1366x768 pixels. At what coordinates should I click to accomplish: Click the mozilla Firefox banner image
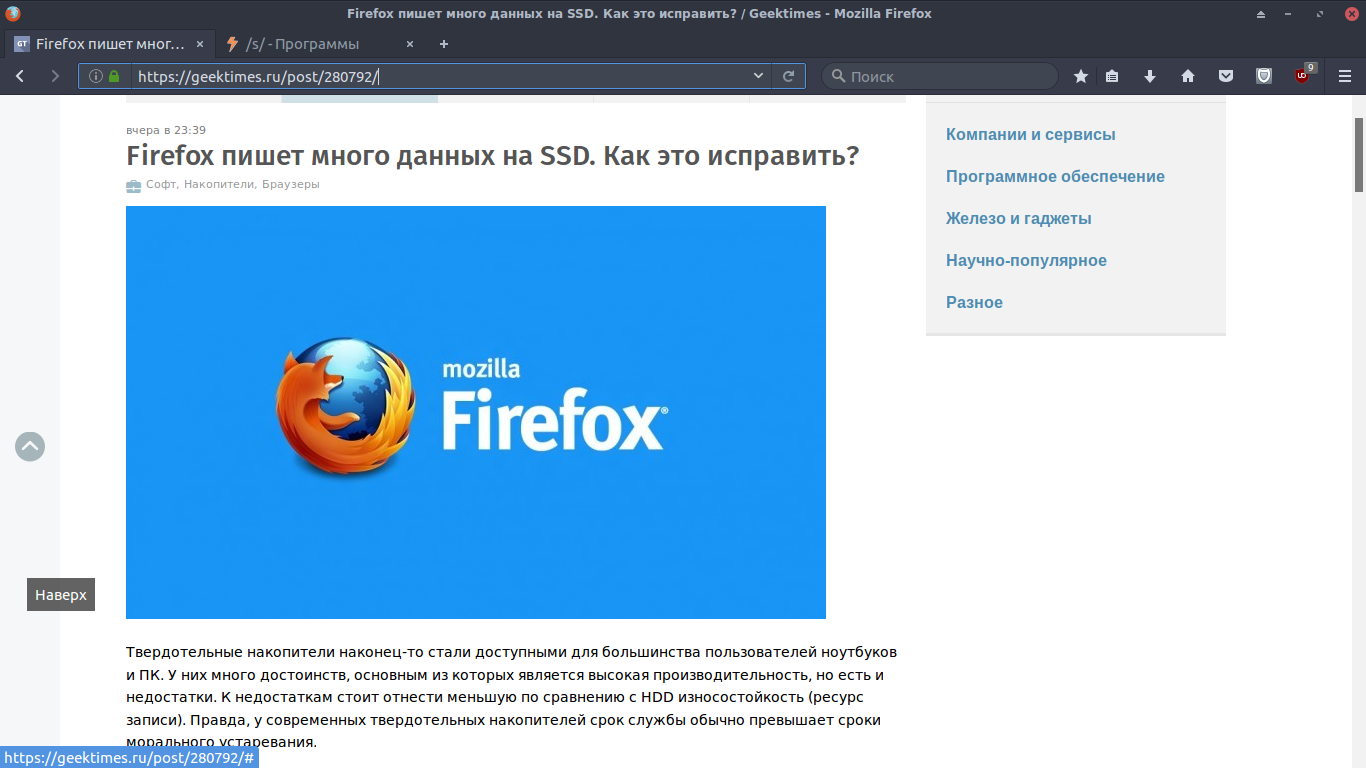click(476, 412)
